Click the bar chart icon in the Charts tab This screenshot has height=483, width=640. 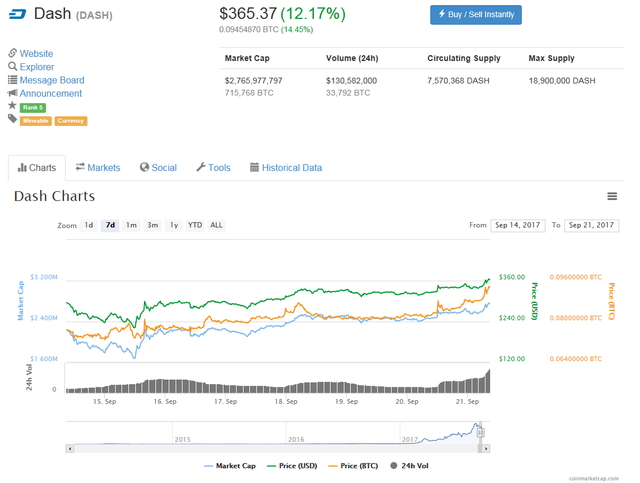[22, 168]
